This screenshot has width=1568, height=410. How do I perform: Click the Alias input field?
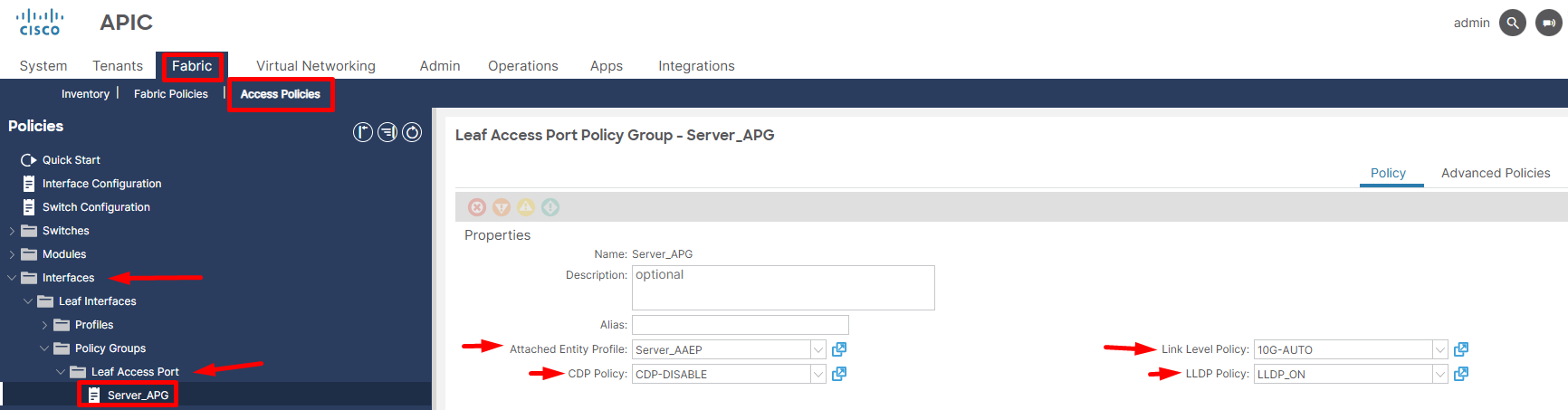click(x=741, y=325)
